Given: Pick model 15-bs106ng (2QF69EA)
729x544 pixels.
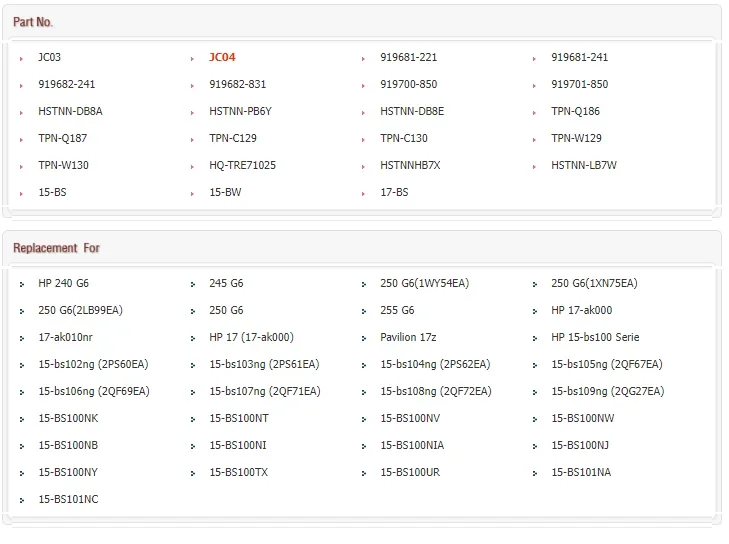Looking at the screenshot, I should point(94,391).
